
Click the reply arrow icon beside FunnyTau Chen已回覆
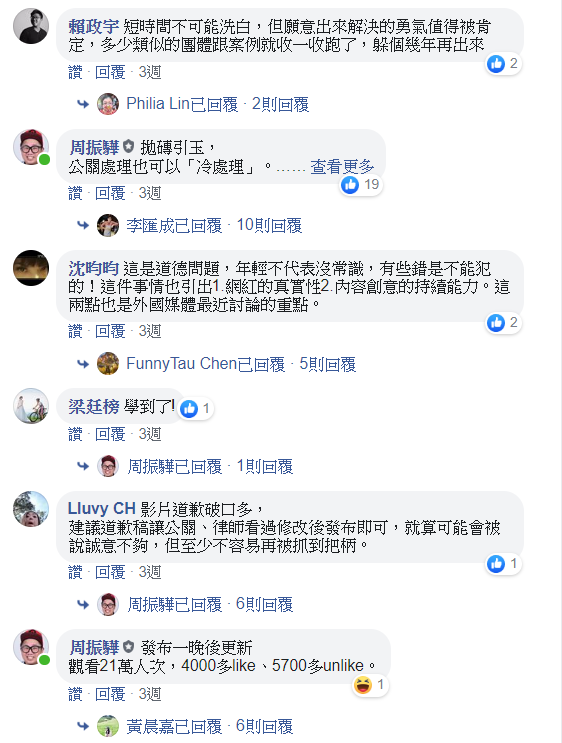(83, 364)
